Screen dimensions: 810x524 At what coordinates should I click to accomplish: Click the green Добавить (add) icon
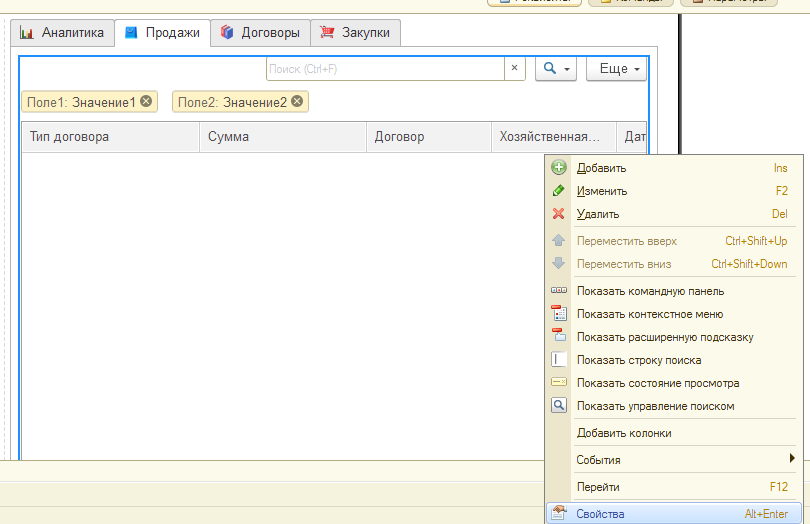(x=559, y=168)
